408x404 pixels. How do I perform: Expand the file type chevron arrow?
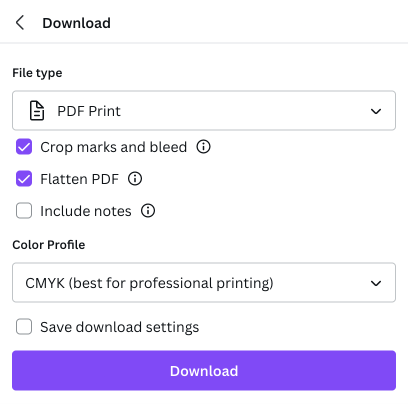coord(376,111)
